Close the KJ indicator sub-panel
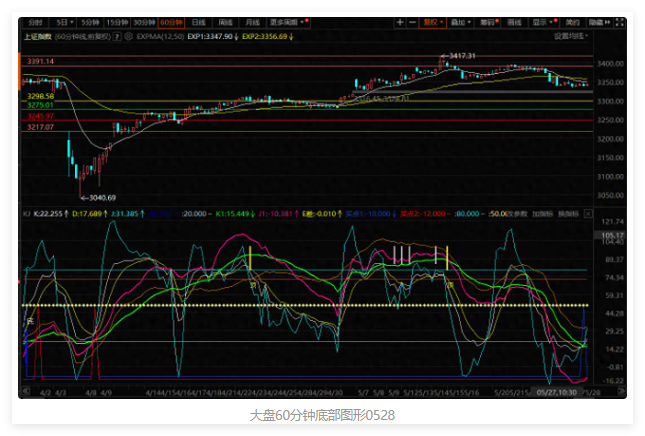The height and width of the screenshot is (436, 645). point(588,214)
